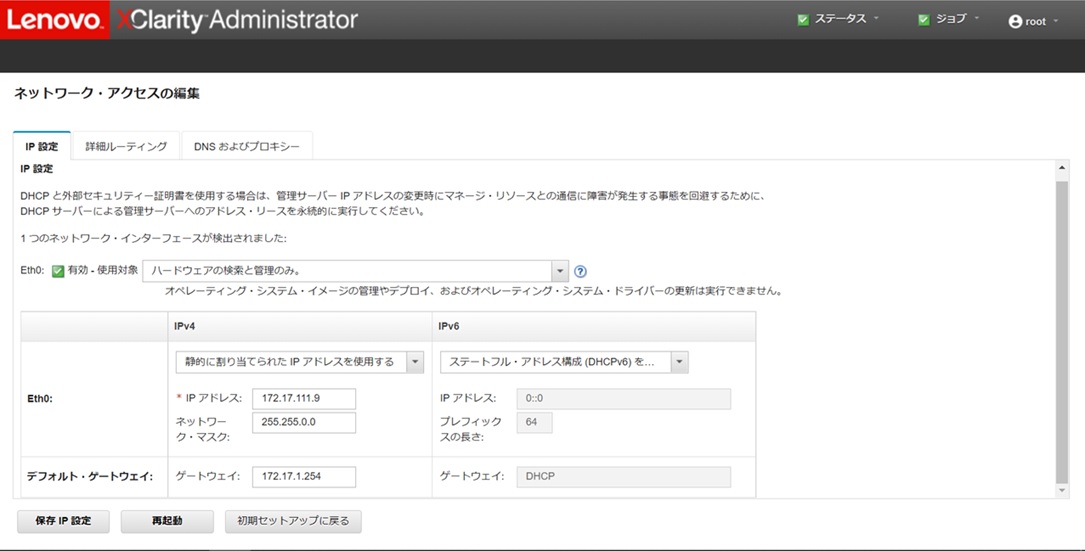Click the 再起動 button

tap(167, 521)
